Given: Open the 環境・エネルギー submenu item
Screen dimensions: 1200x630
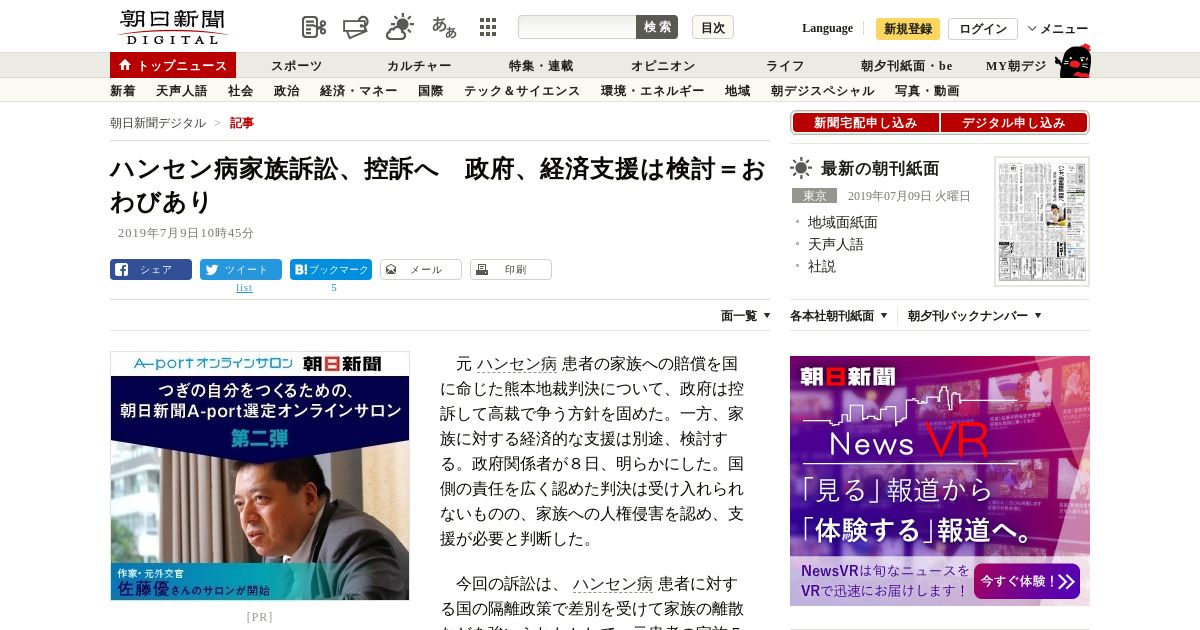Looking at the screenshot, I should [653, 91].
